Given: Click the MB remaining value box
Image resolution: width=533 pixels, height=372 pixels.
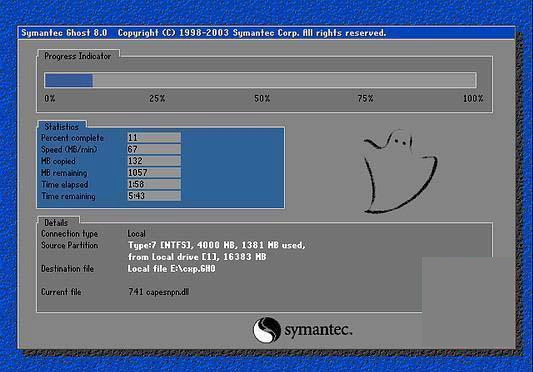Looking at the screenshot, I should 154,172.
